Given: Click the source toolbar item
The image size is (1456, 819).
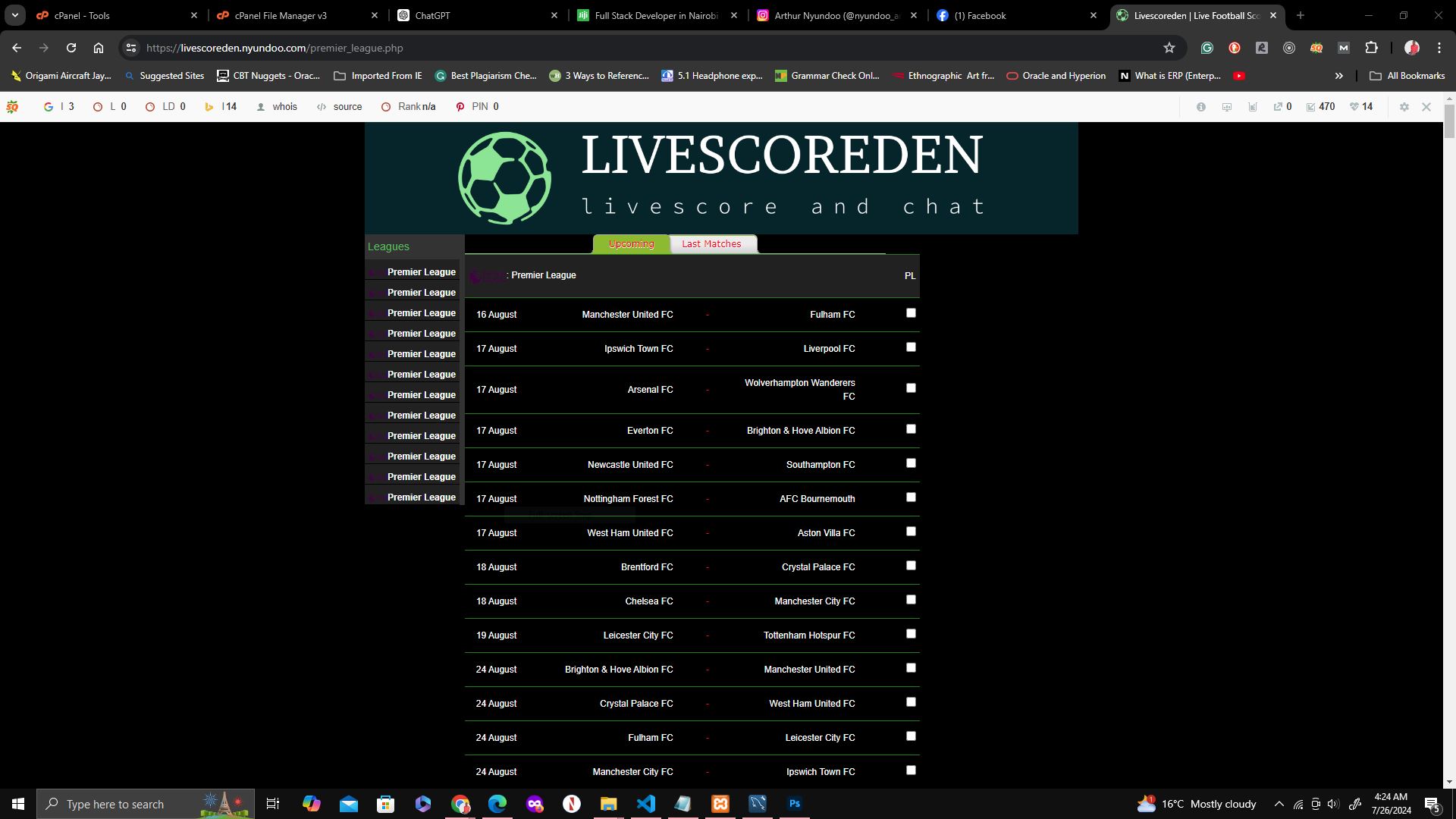Looking at the screenshot, I should point(340,107).
